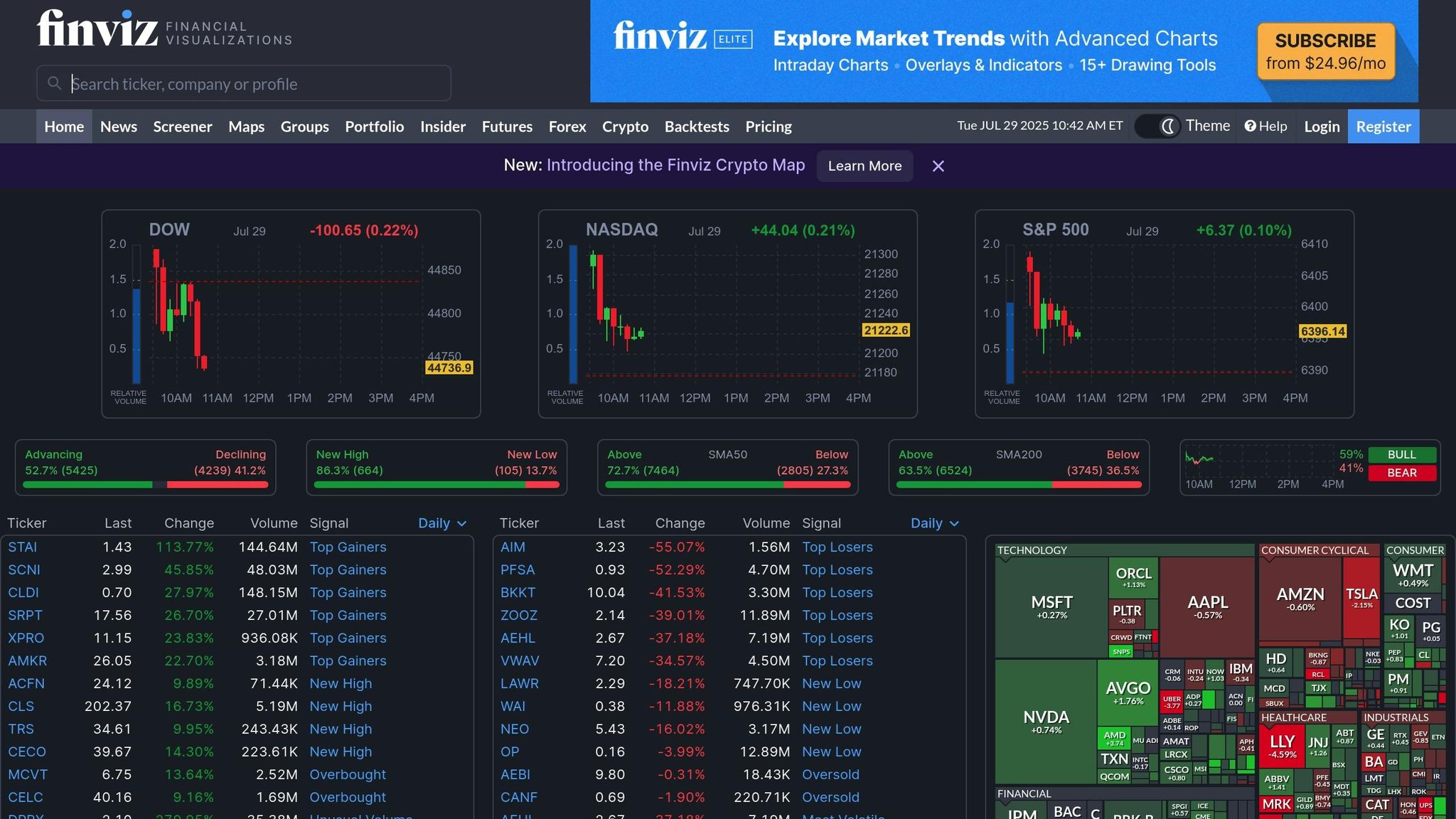1456x819 pixels.
Task: Toggle the dark/light Theme switch
Action: pos(1156,126)
